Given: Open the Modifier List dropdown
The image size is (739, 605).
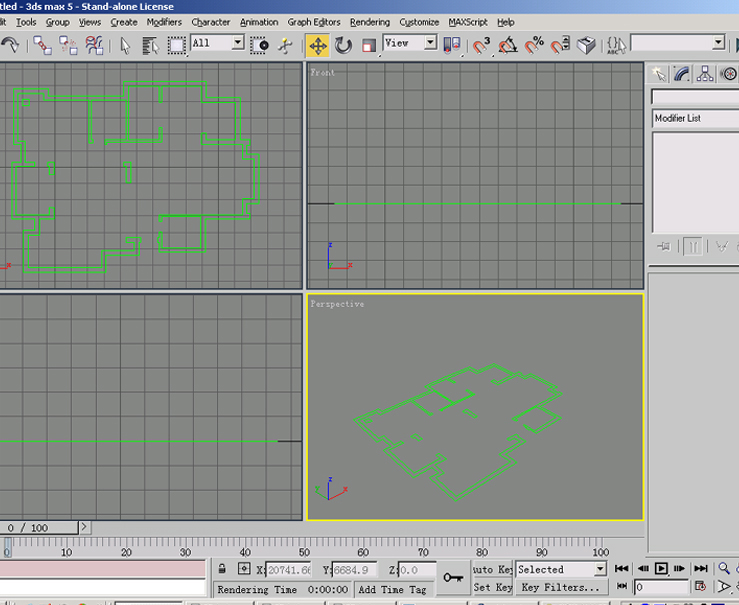Looking at the screenshot, I should point(694,118).
